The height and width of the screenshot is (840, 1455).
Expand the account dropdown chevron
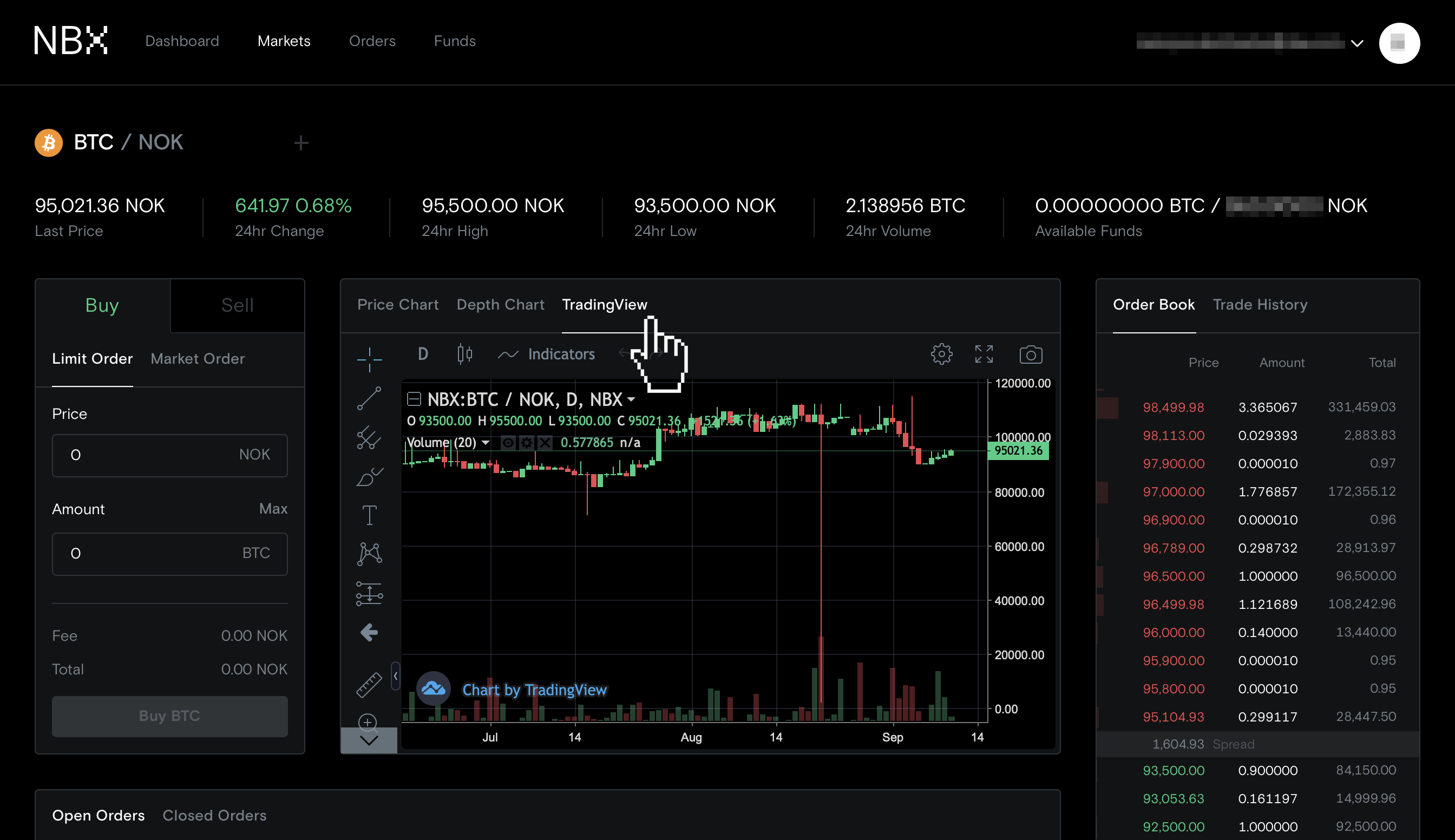click(1357, 43)
